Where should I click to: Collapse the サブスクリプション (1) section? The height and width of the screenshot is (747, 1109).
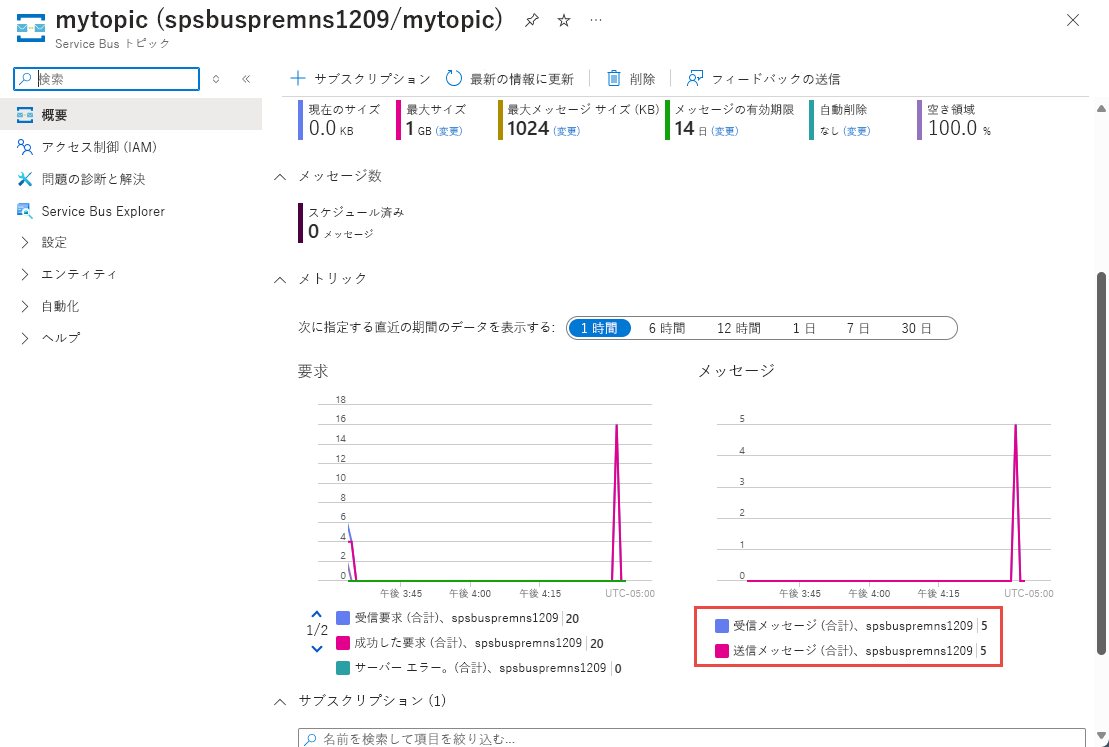pyautogui.click(x=280, y=701)
